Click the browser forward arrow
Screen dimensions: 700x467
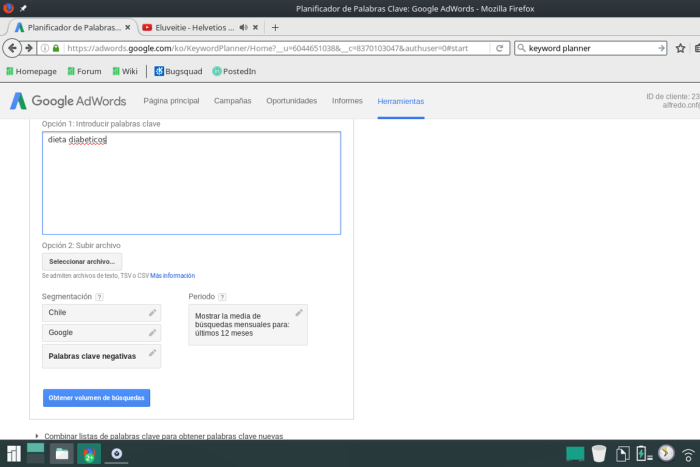[29, 48]
